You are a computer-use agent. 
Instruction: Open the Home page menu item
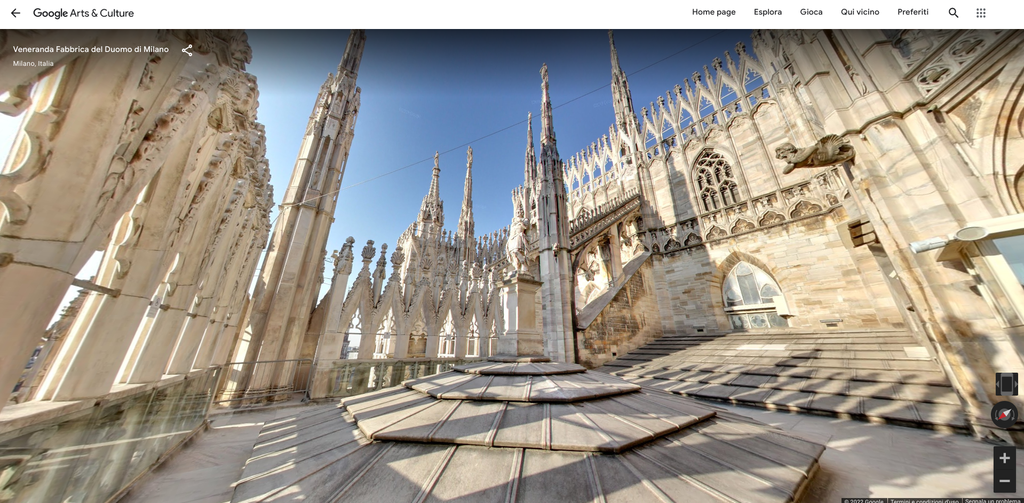(x=714, y=12)
